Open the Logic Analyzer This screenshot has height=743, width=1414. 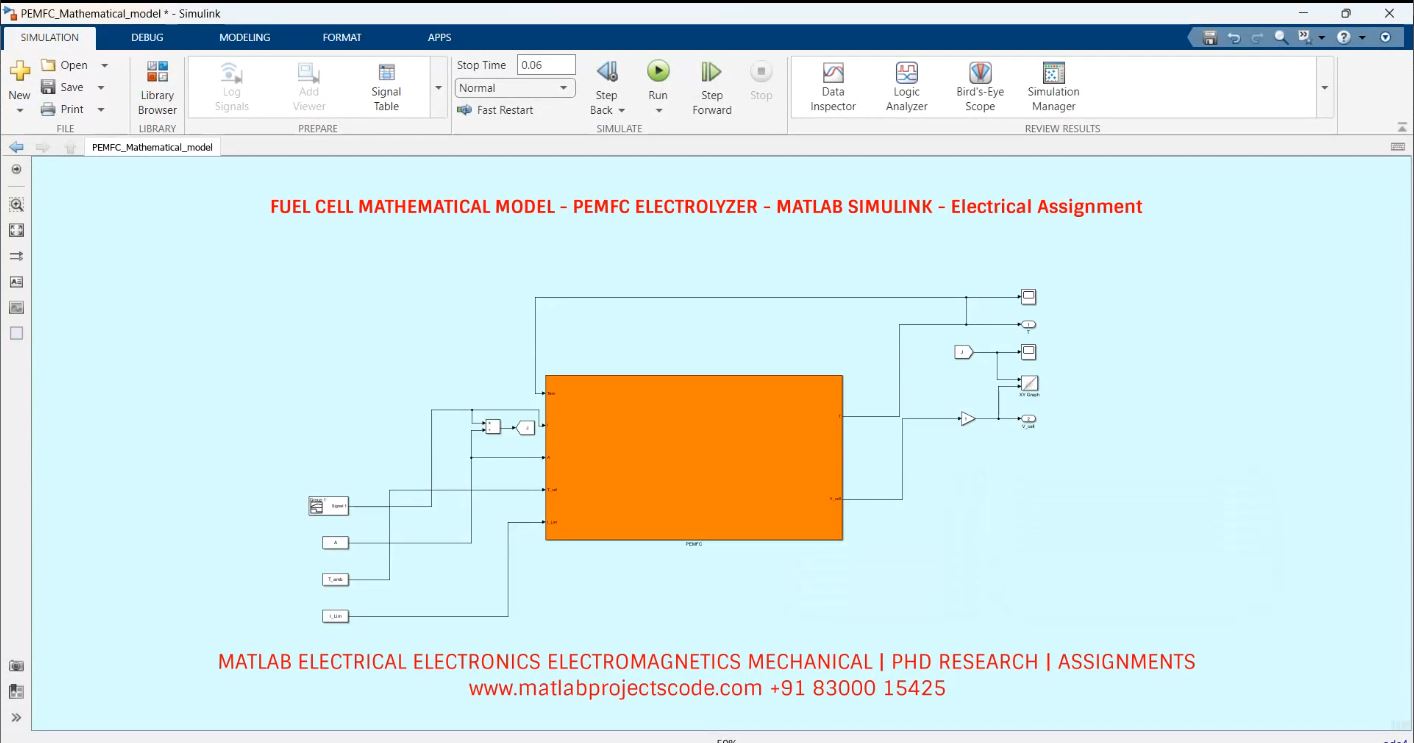(905, 85)
